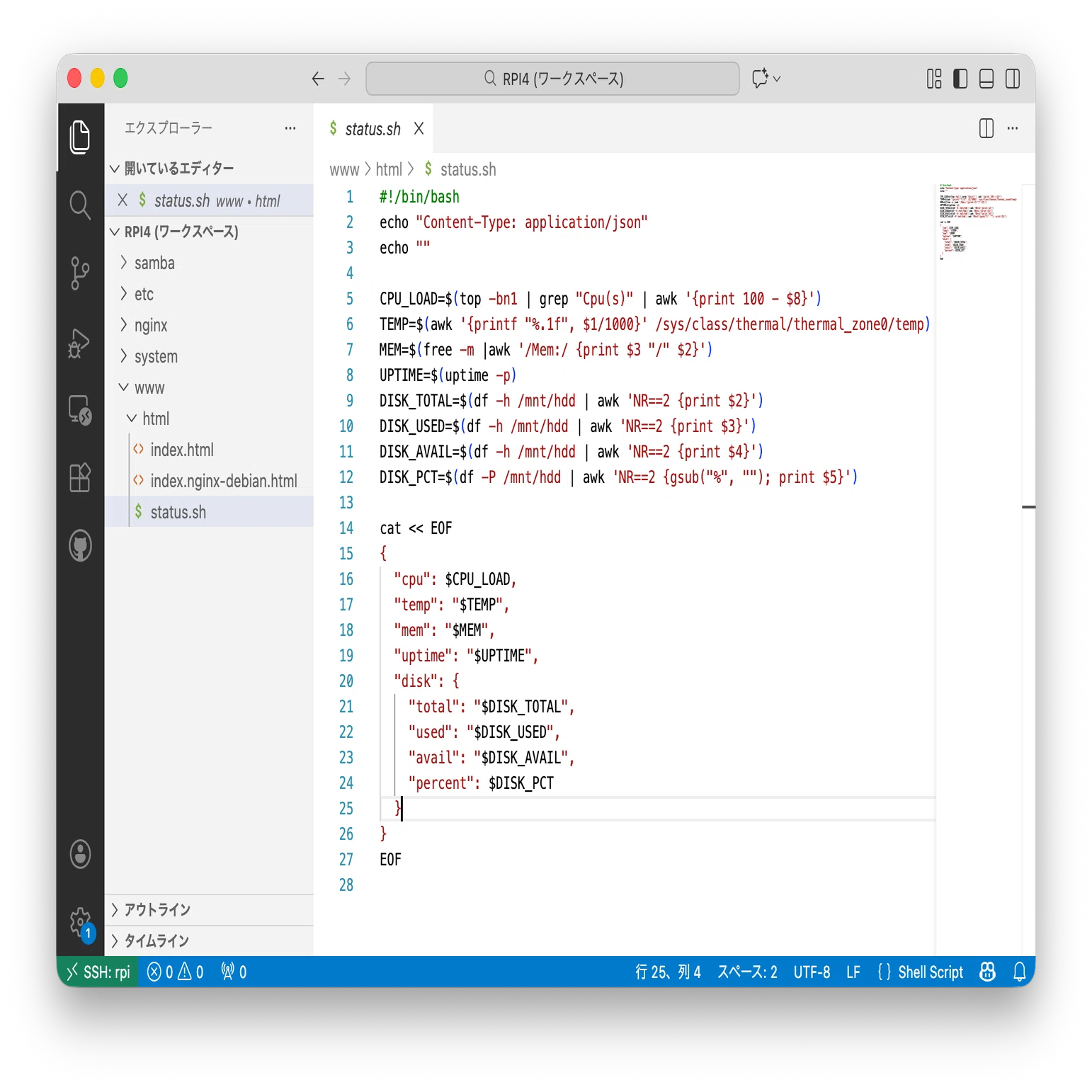The width and height of the screenshot is (1092, 1092).
Task: Open forwarded ports indicator
Action: pos(234,972)
